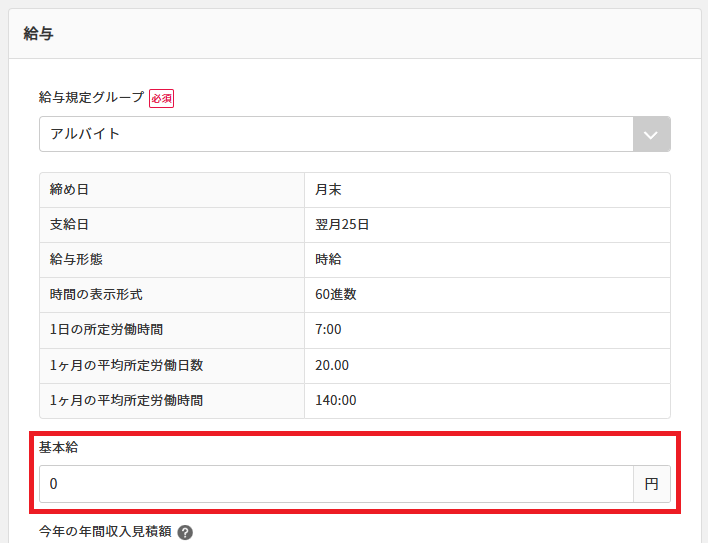Click the help icon beside 今年の年間収入見積額
708x543 pixels.
pos(185,533)
